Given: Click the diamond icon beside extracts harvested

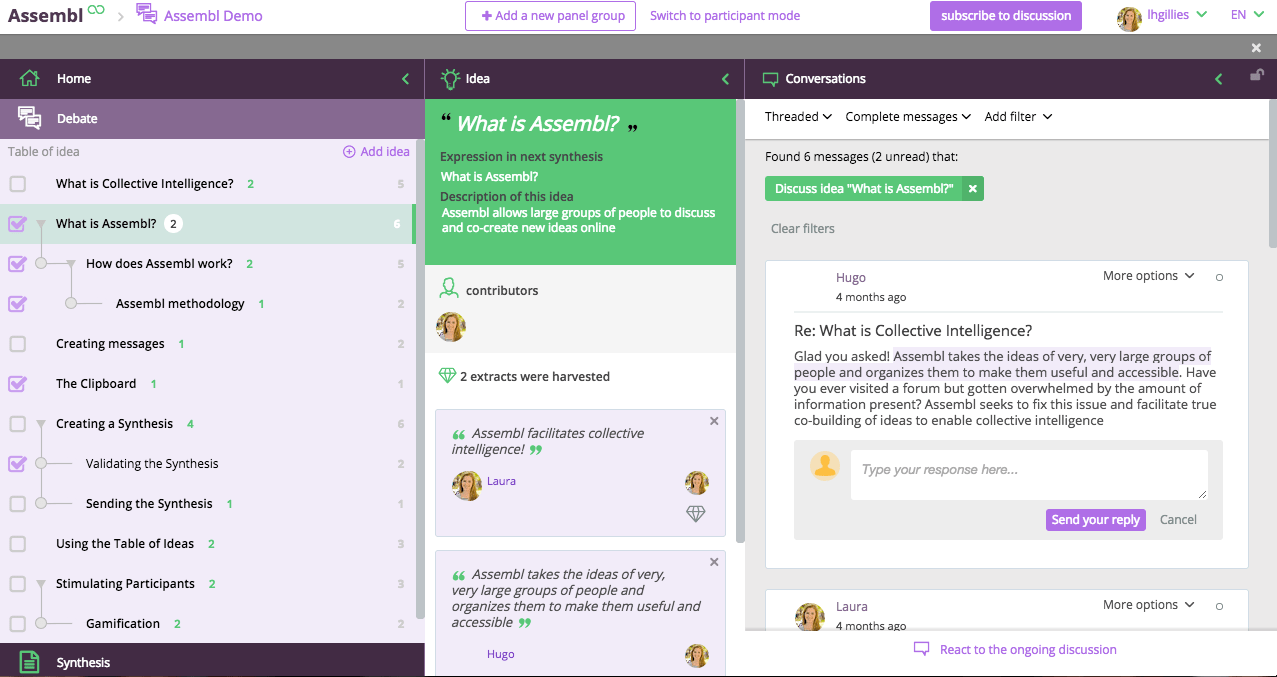Looking at the screenshot, I should click(447, 376).
